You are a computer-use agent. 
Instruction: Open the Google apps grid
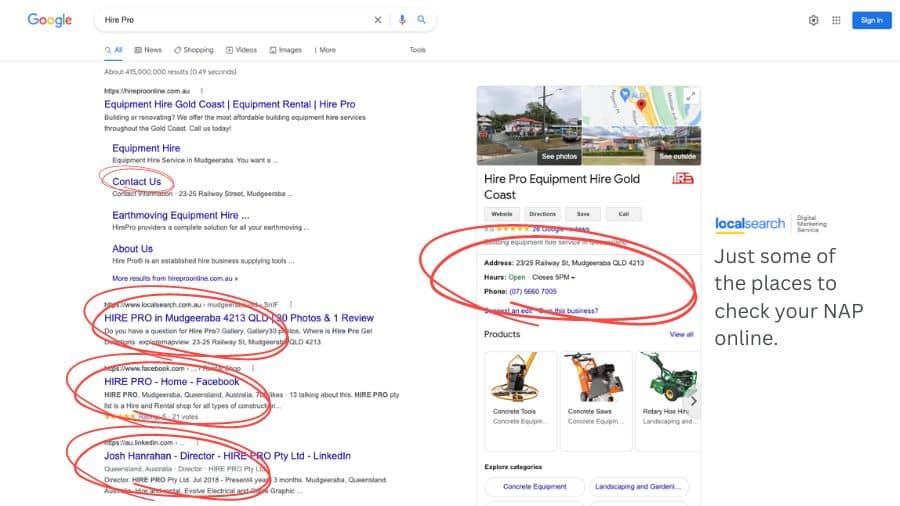836,20
